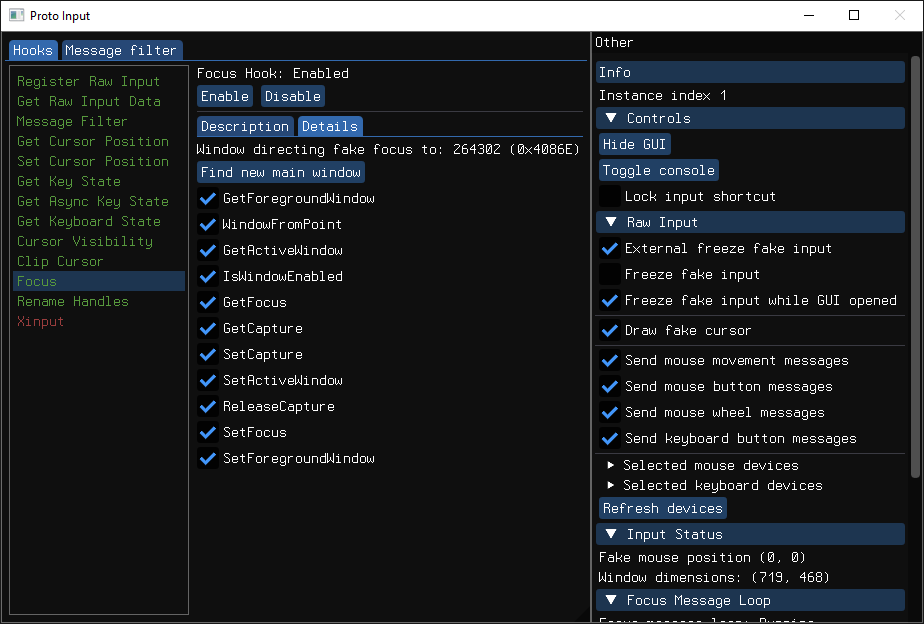Click the Proto Input app icon in title bar
The image size is (924, 624).
pyautogui.click(x=16, y=15)
